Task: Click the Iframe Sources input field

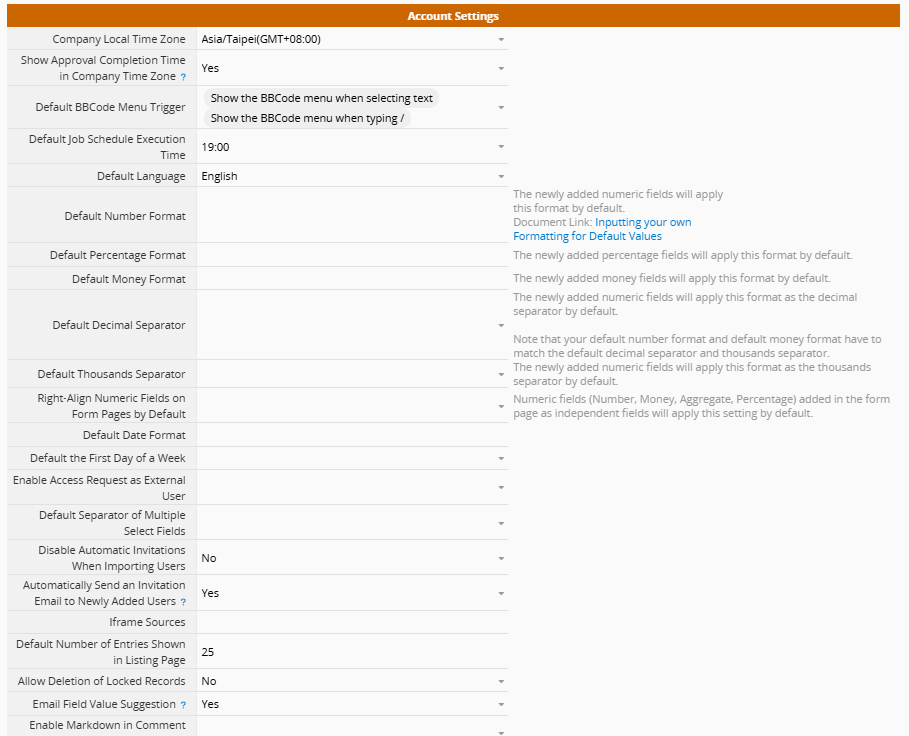Action: [350, 623]
